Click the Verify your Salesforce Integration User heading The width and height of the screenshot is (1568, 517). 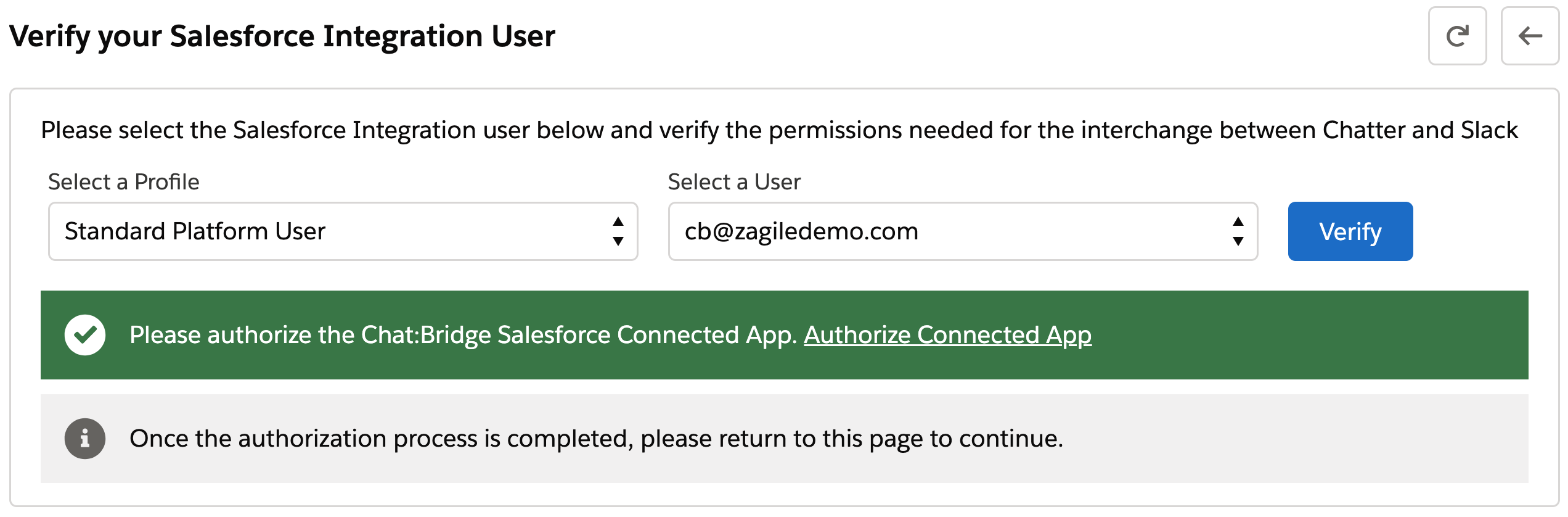click(x=282, y=36)
